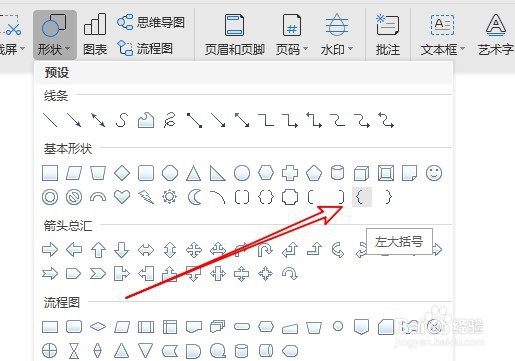Select the cube basic shape
Screen dimensions: 515x361
coord(361,173)
